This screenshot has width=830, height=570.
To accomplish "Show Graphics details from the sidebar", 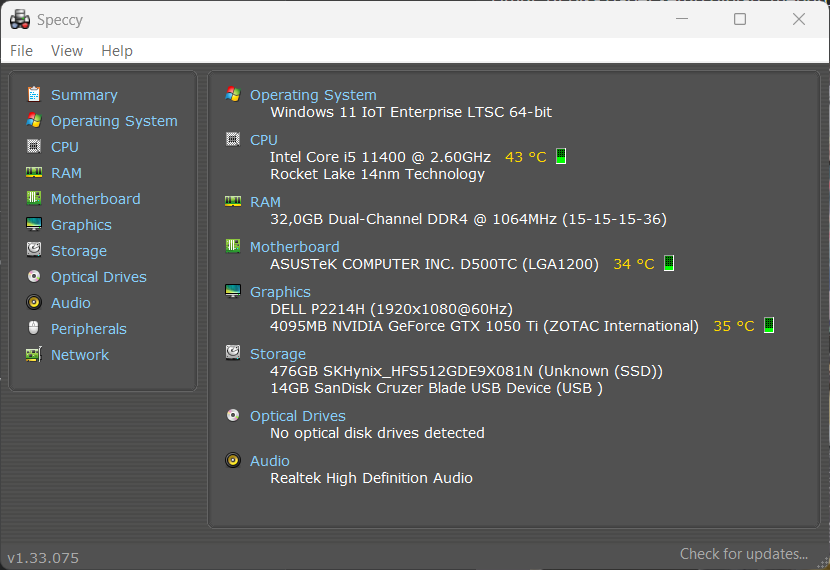I will 81,225.
